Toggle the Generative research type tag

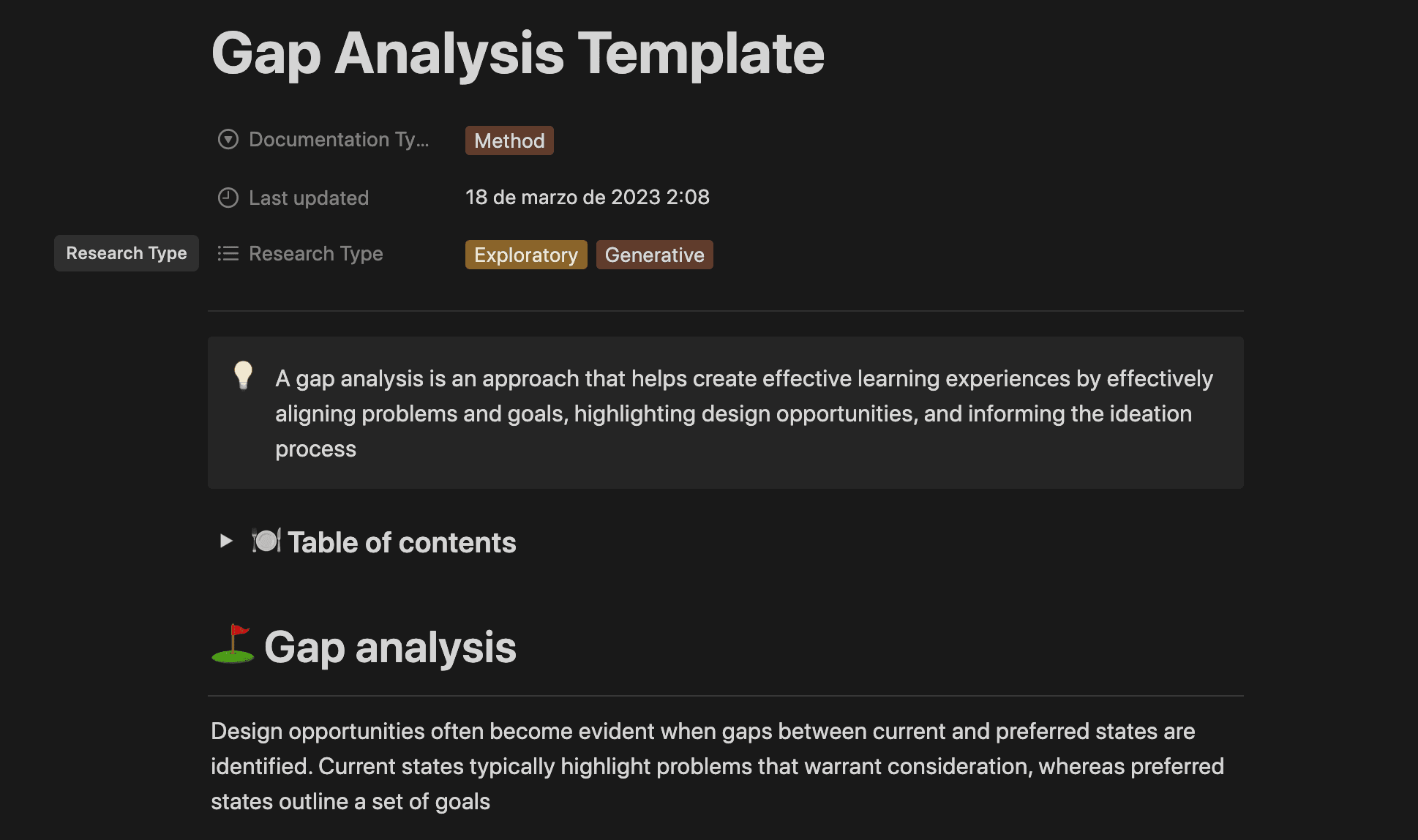coord(654,255)
